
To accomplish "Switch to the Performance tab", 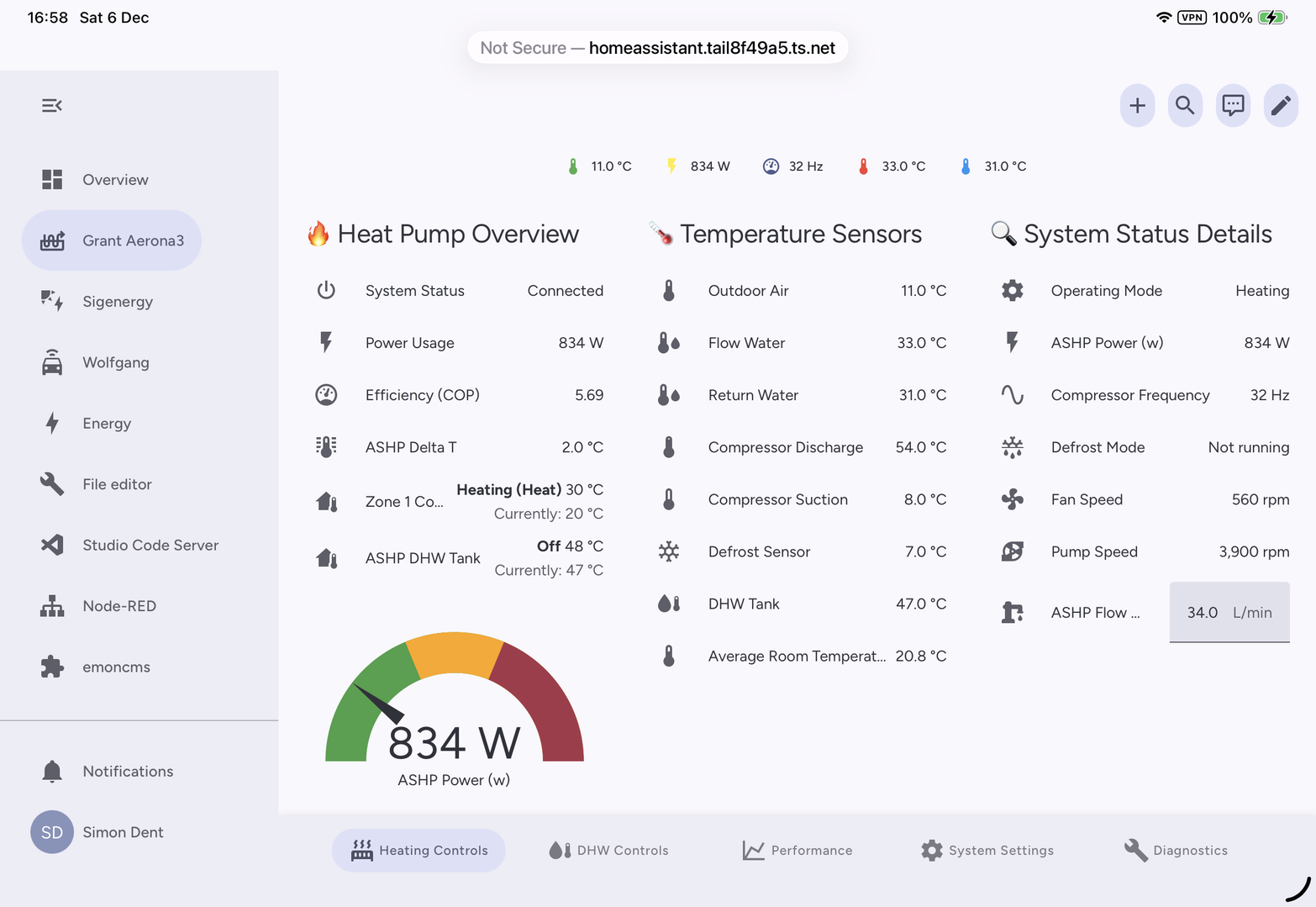I will coord(797,851).
